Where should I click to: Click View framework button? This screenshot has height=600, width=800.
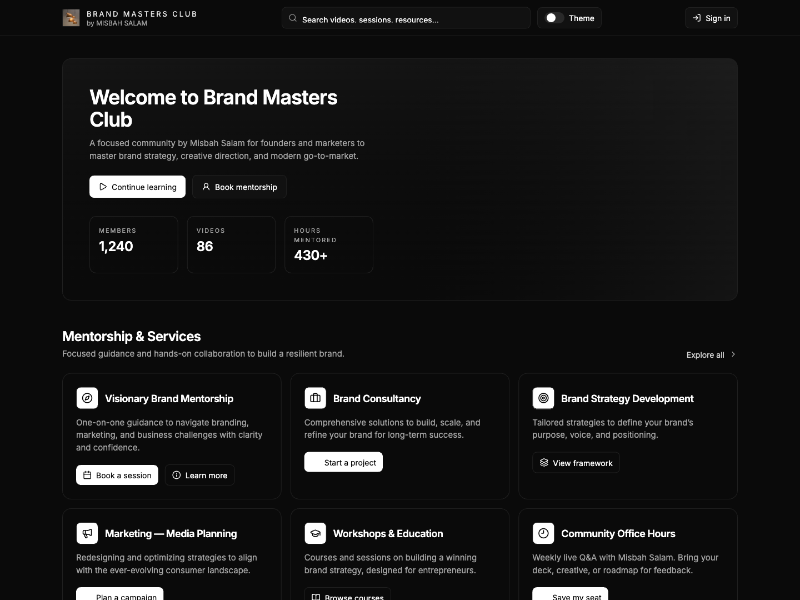(x=576, y=463)
